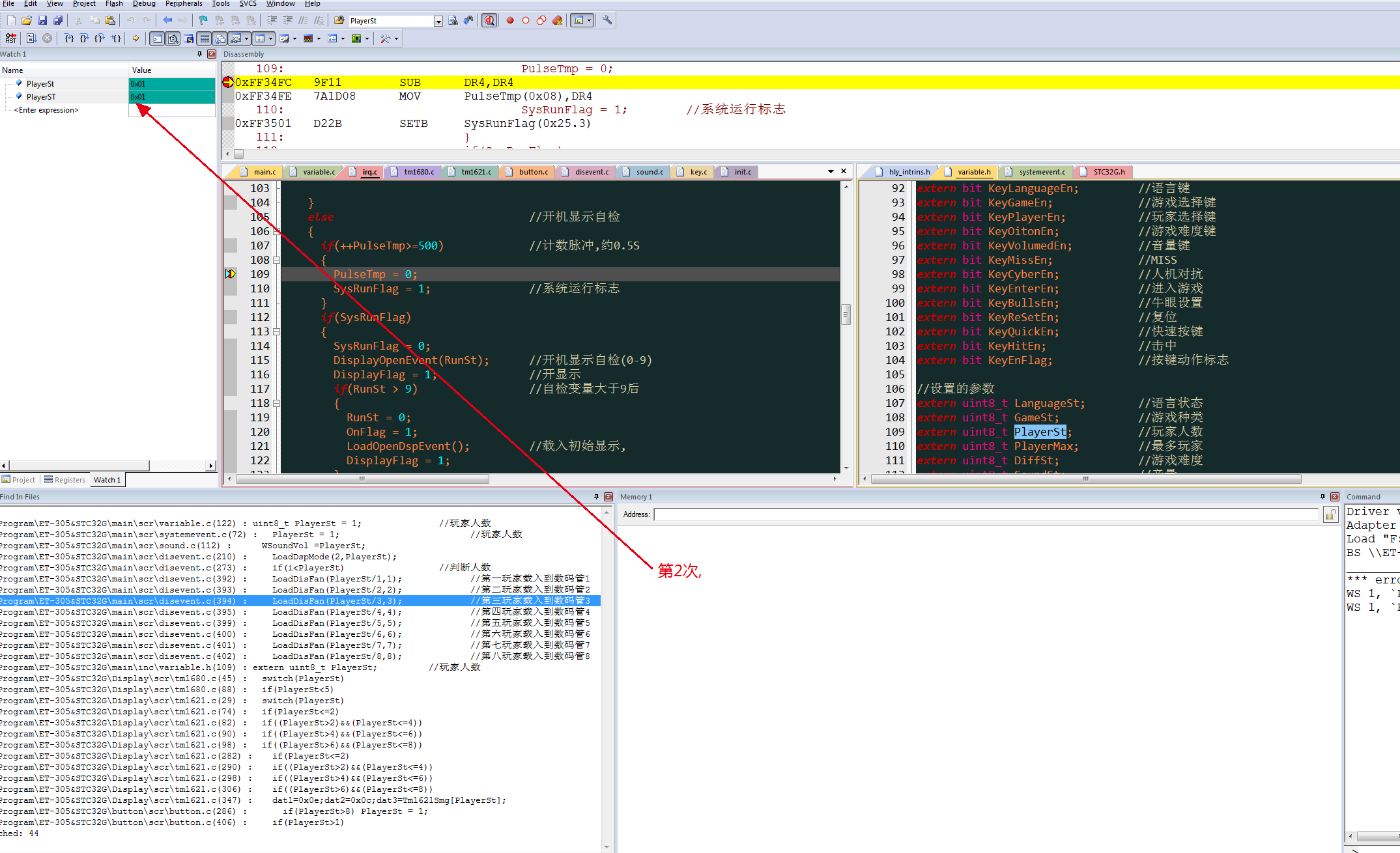Toggle Memory windows button
1400x853 pixels.
[260, 39]
